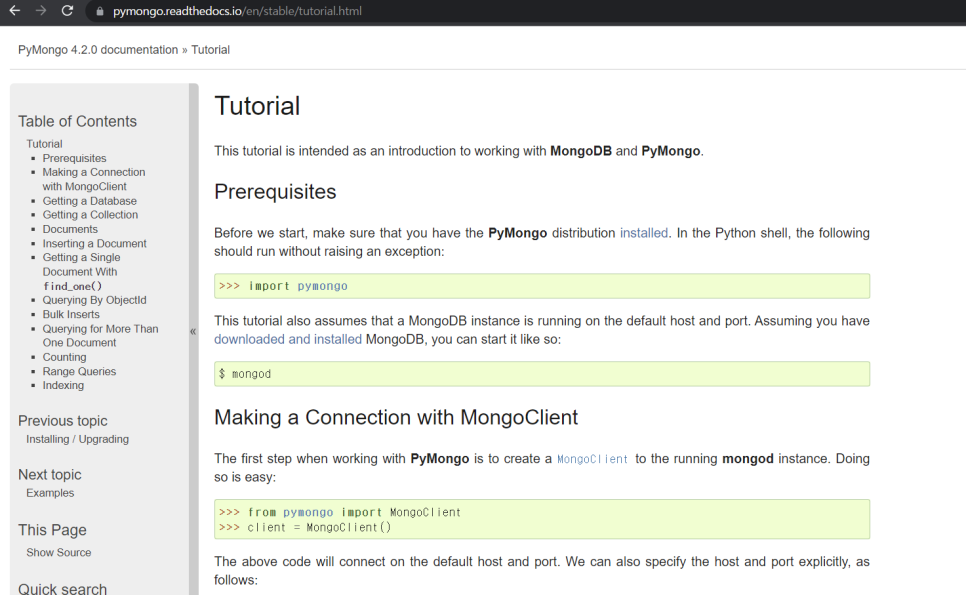Open Getting a Database sidebar link
This screenshot has height=595, width=966.
pos(89,201)
